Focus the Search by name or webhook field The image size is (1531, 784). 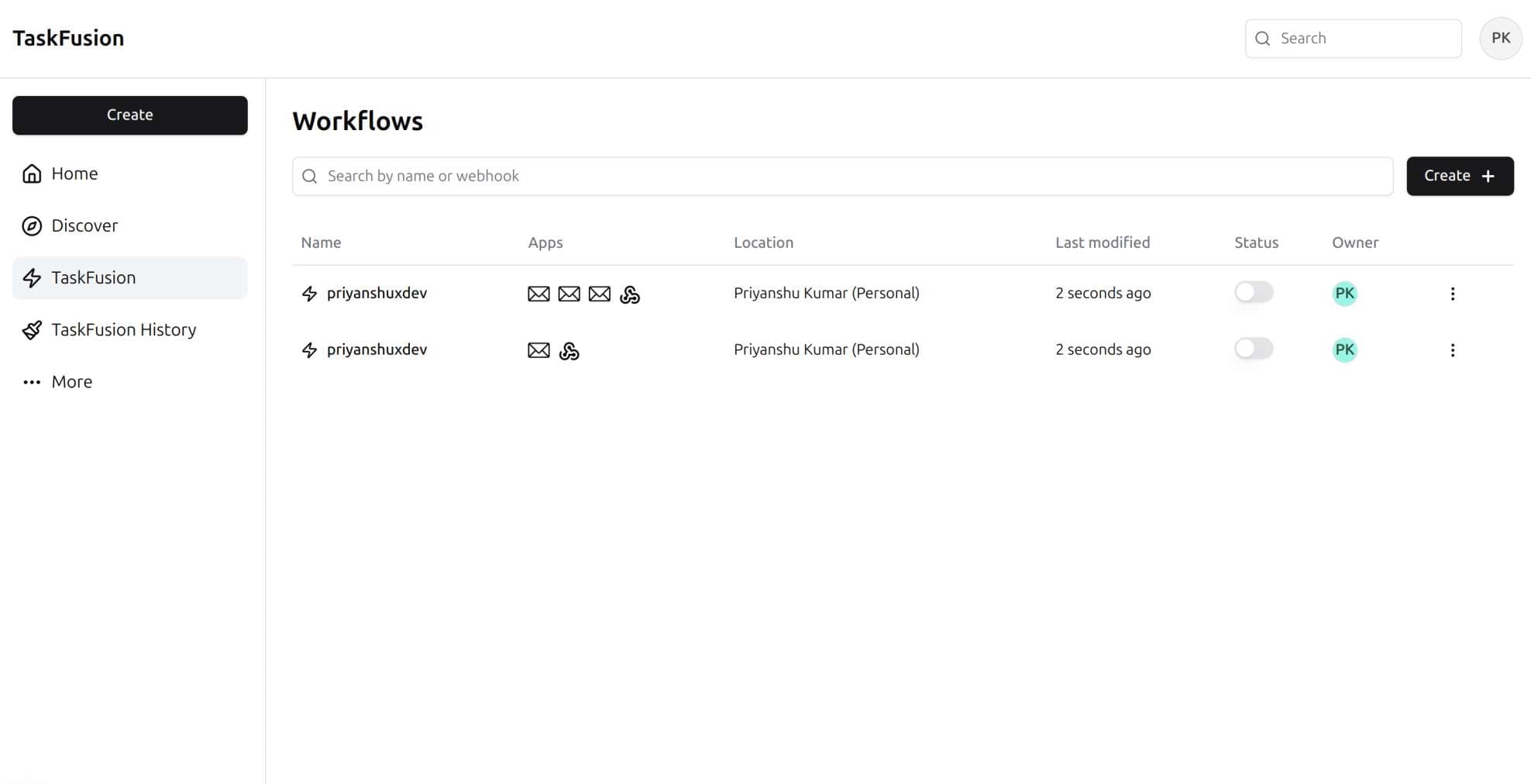tap(842, 177)
